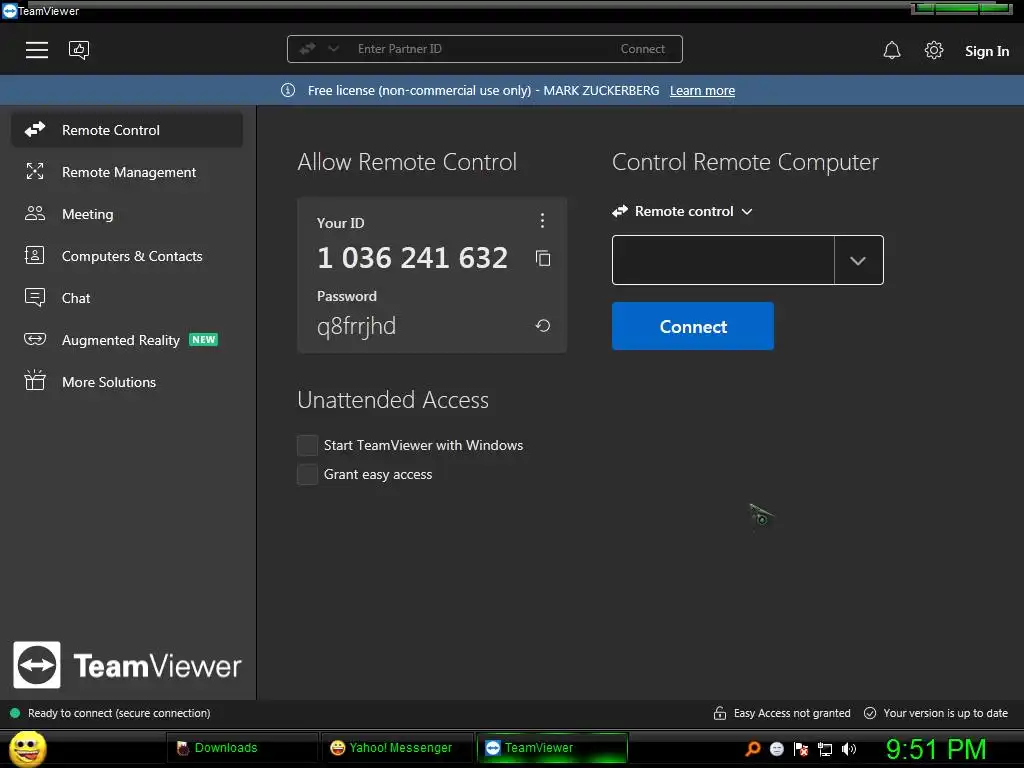1024x768 pixels.
Task: Click the round white tray icon
Action: (776, 749)
